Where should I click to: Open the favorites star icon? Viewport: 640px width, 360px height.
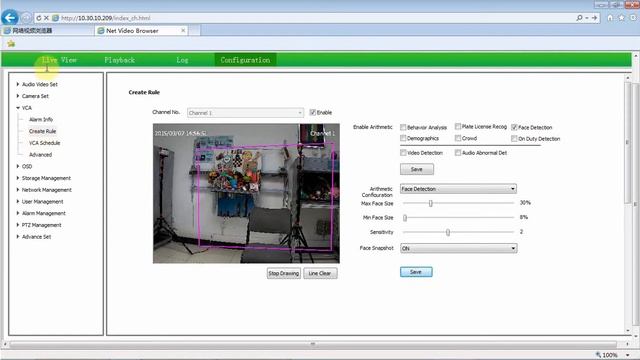tap(621, 18)
